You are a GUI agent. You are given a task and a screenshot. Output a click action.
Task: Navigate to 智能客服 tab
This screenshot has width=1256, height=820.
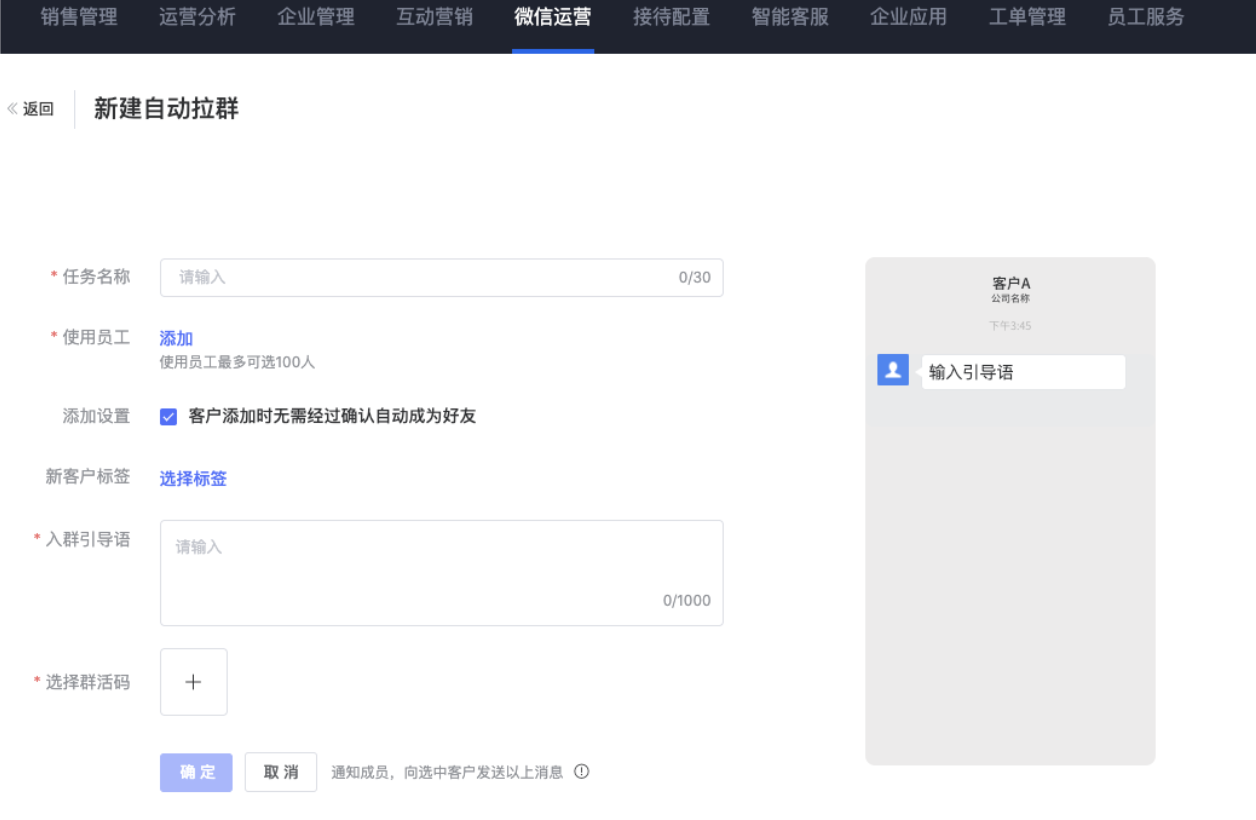click(790, 17)
